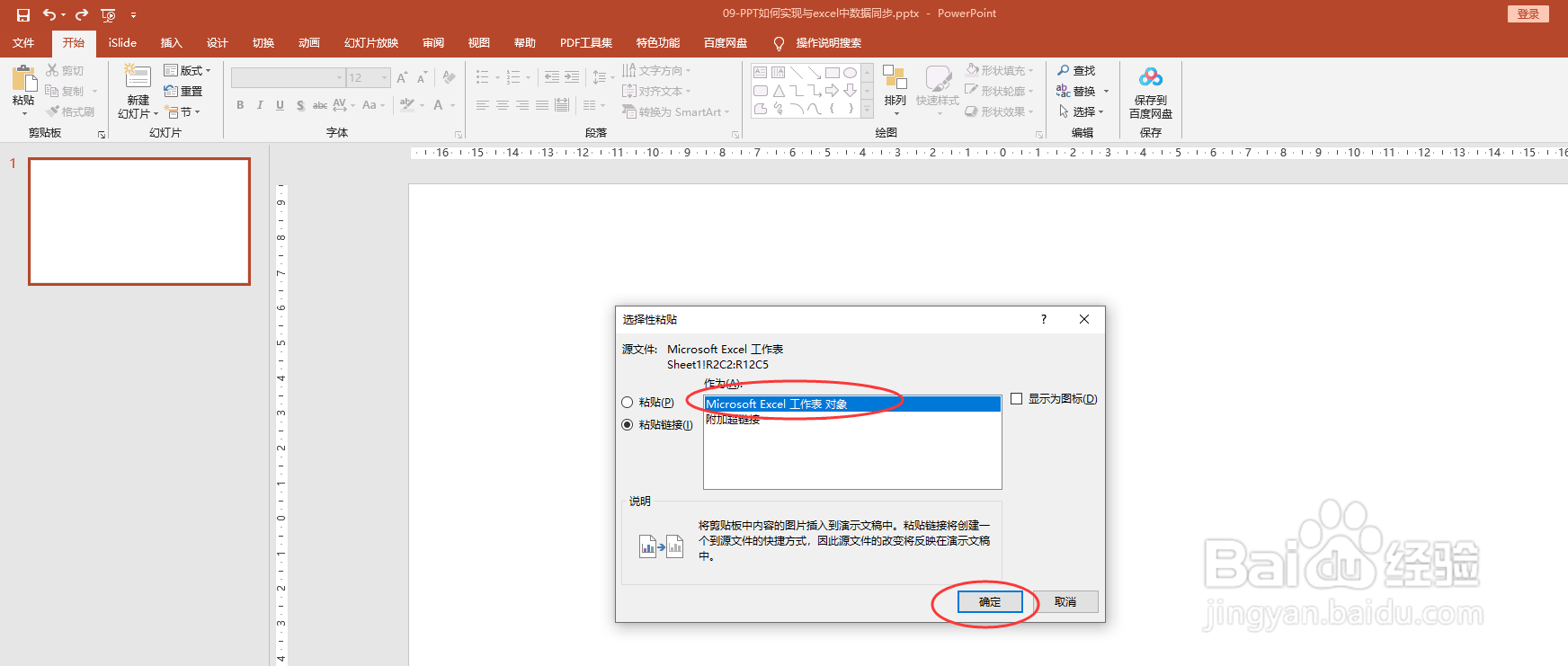Toggle Bold formatting button
This screenshot has height=666, width=1568.
tap(240, 105)
